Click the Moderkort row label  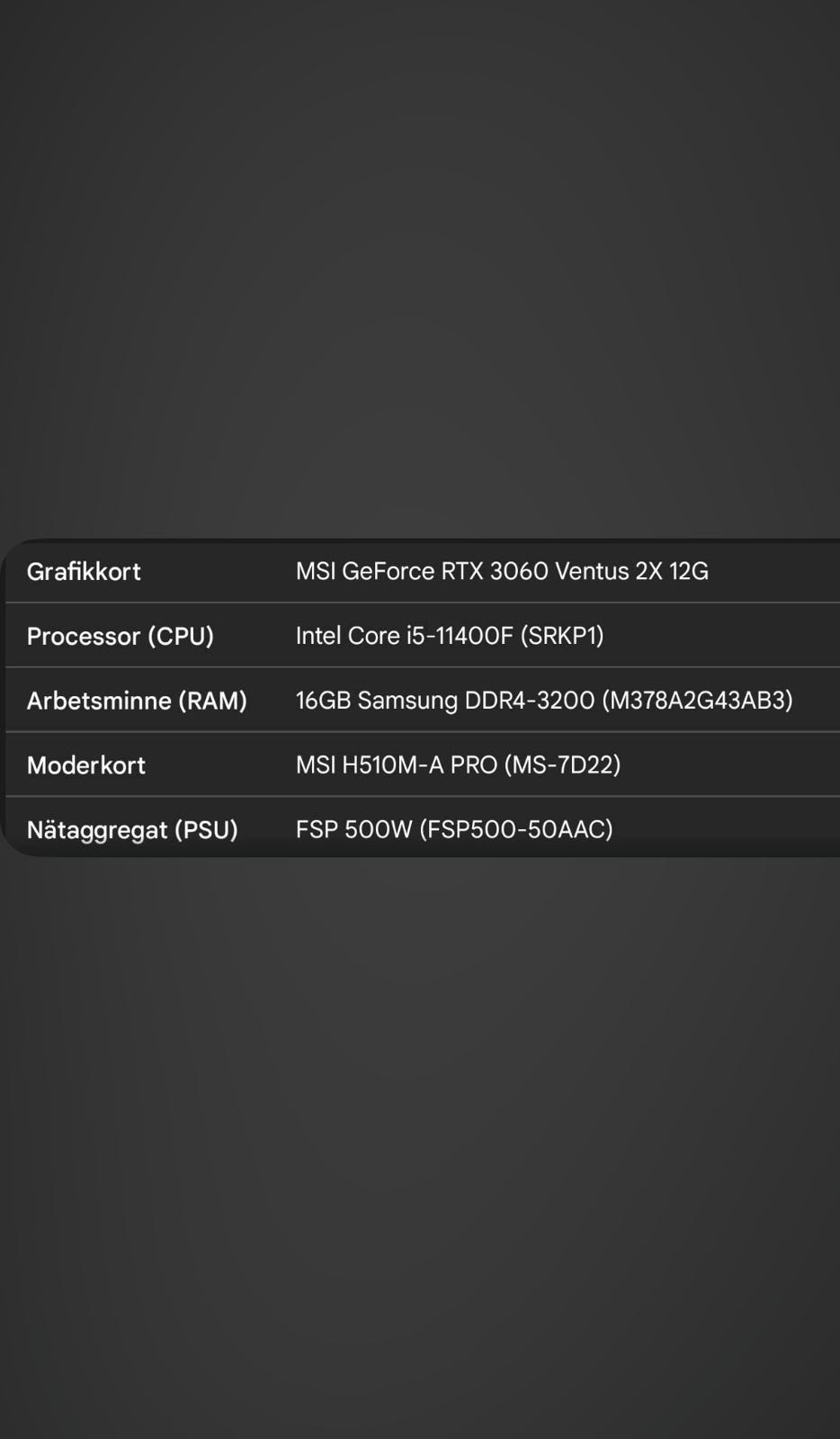[x=86, y=766]
